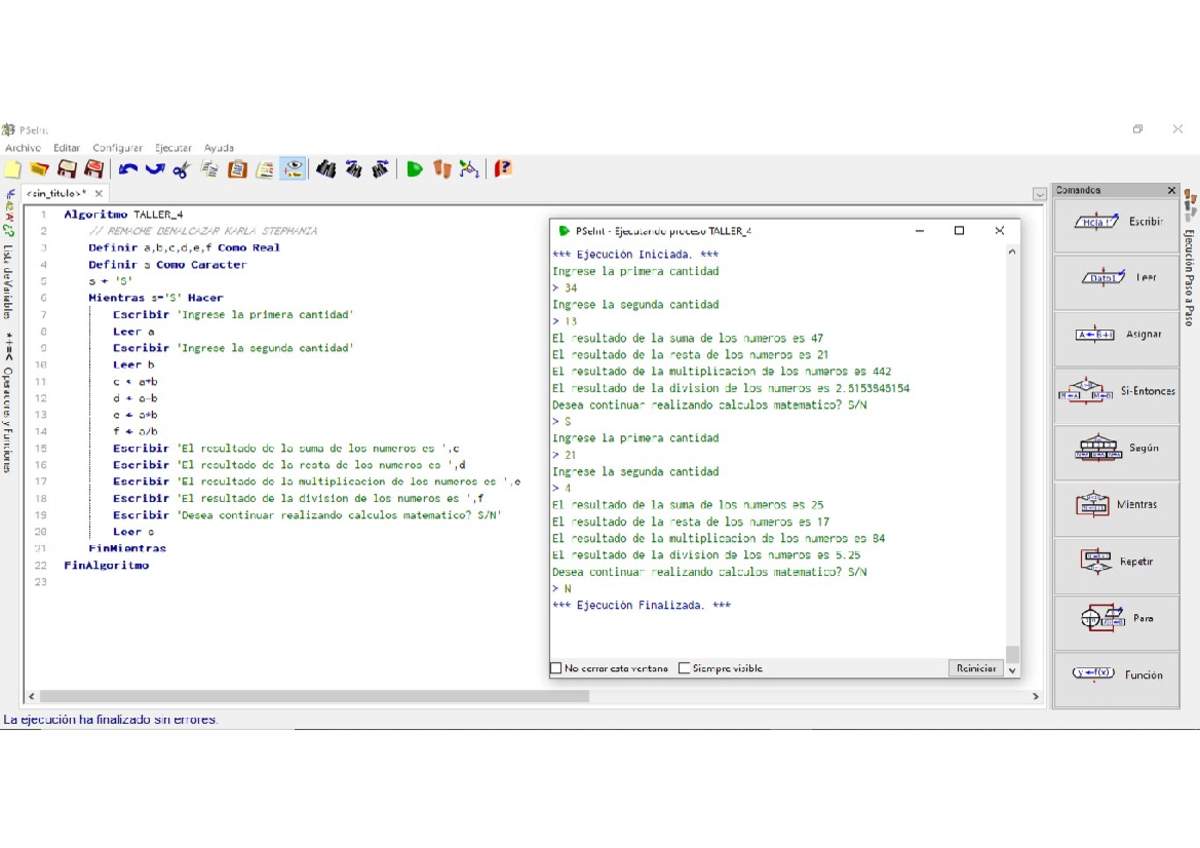Viewport: 1200px width, 848px height.
Task: Click the Undo arrow icon
Action: pos(127,169)
